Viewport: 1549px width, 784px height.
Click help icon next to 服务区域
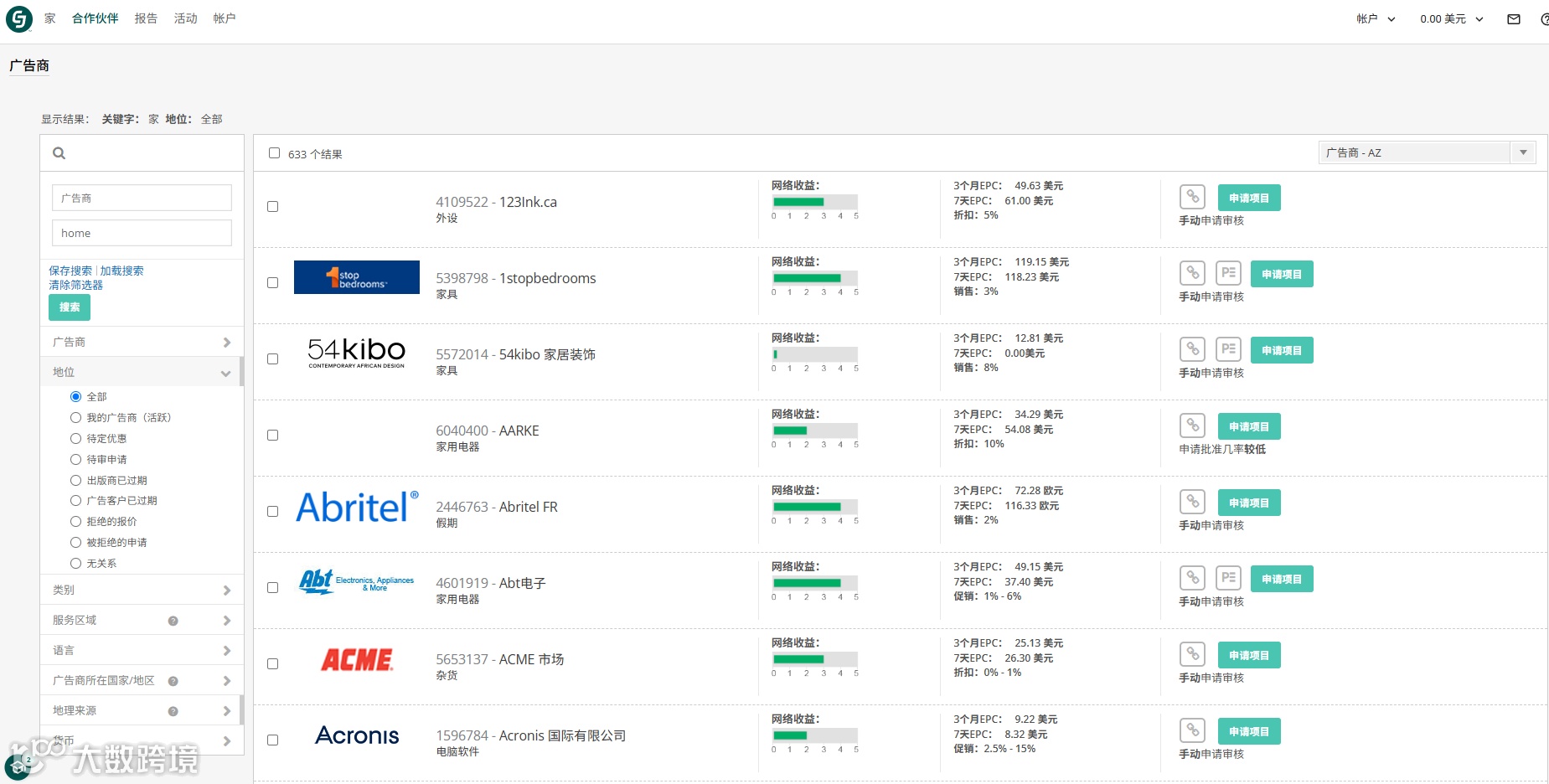[173, 621]
